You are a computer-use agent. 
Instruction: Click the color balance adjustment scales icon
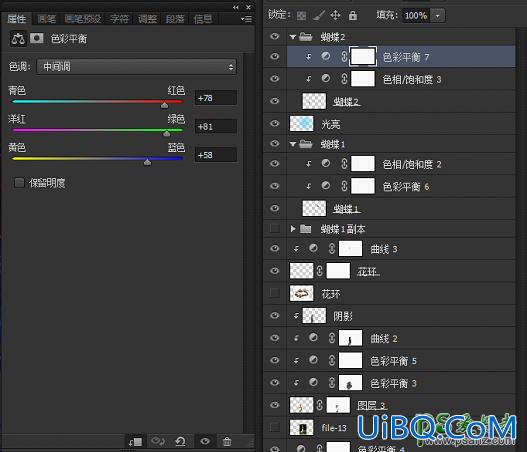point(18,39)
